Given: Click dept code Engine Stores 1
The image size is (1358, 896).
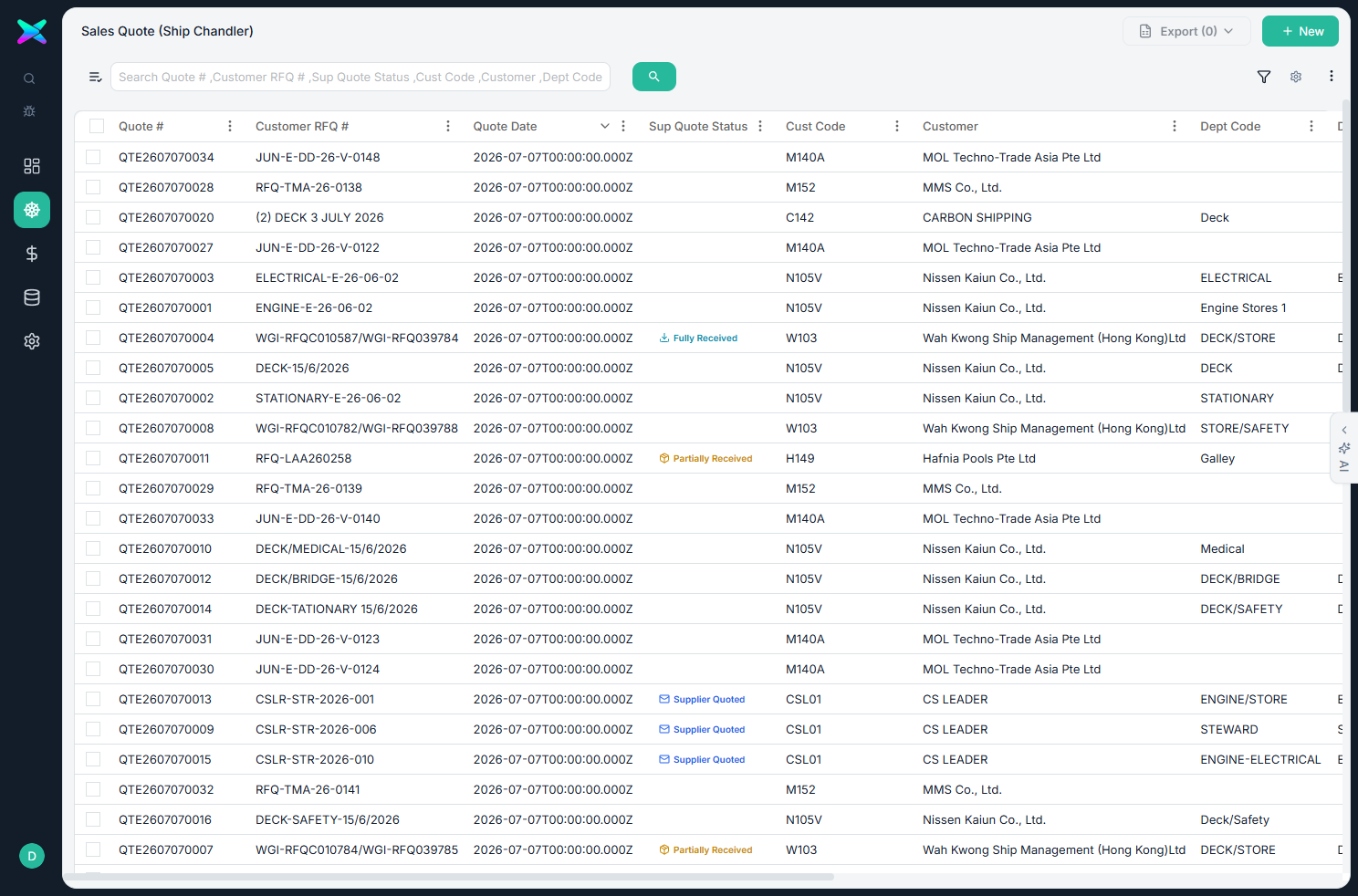Looking at the screenshot, I should [x=1243, y=307].
